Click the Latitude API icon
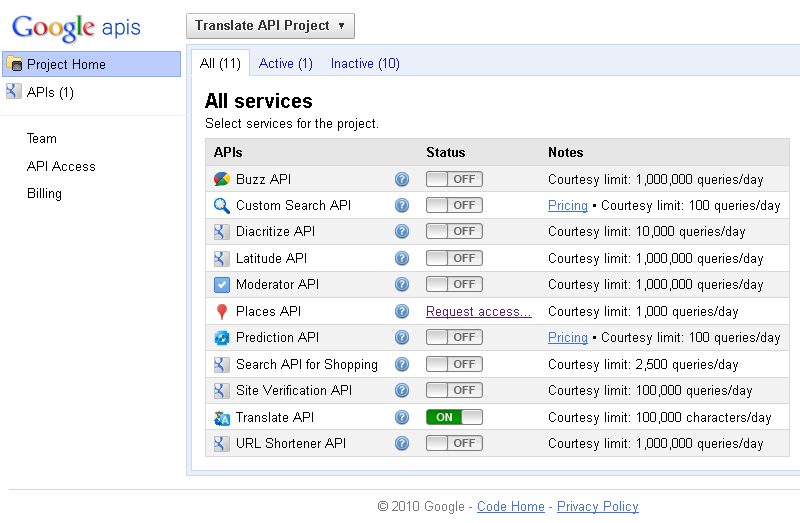The image size is (800, 523). [x=221, y=258]
